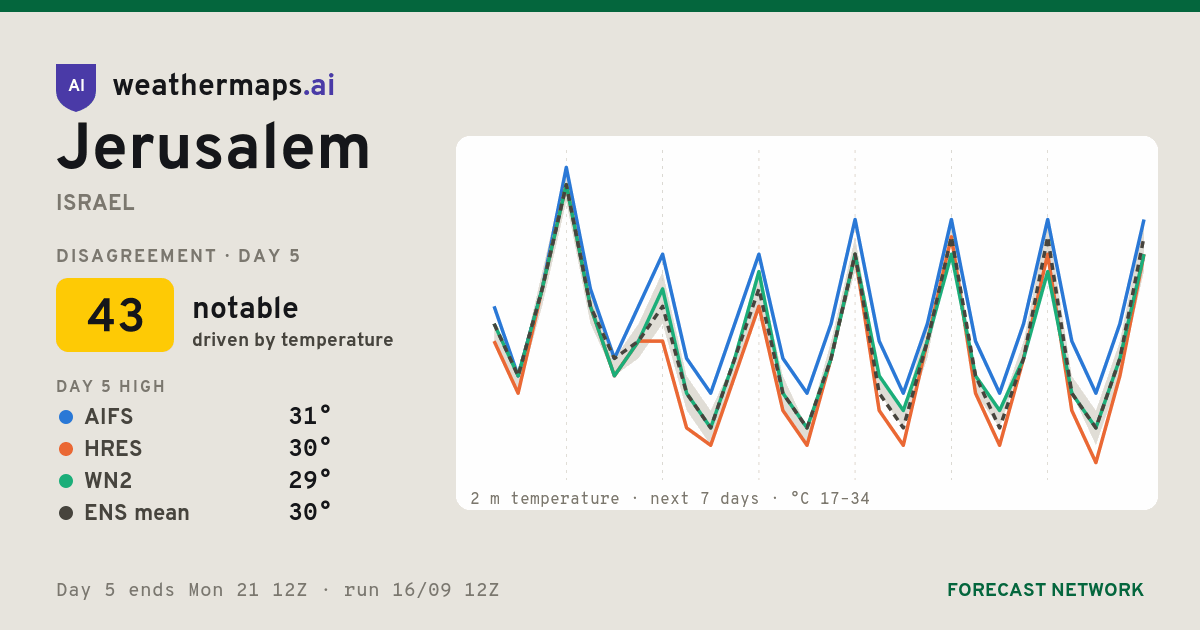
Task: Click the run 16/09 12Z footer text
Action: pyautogui.click(x=421, y=590)
